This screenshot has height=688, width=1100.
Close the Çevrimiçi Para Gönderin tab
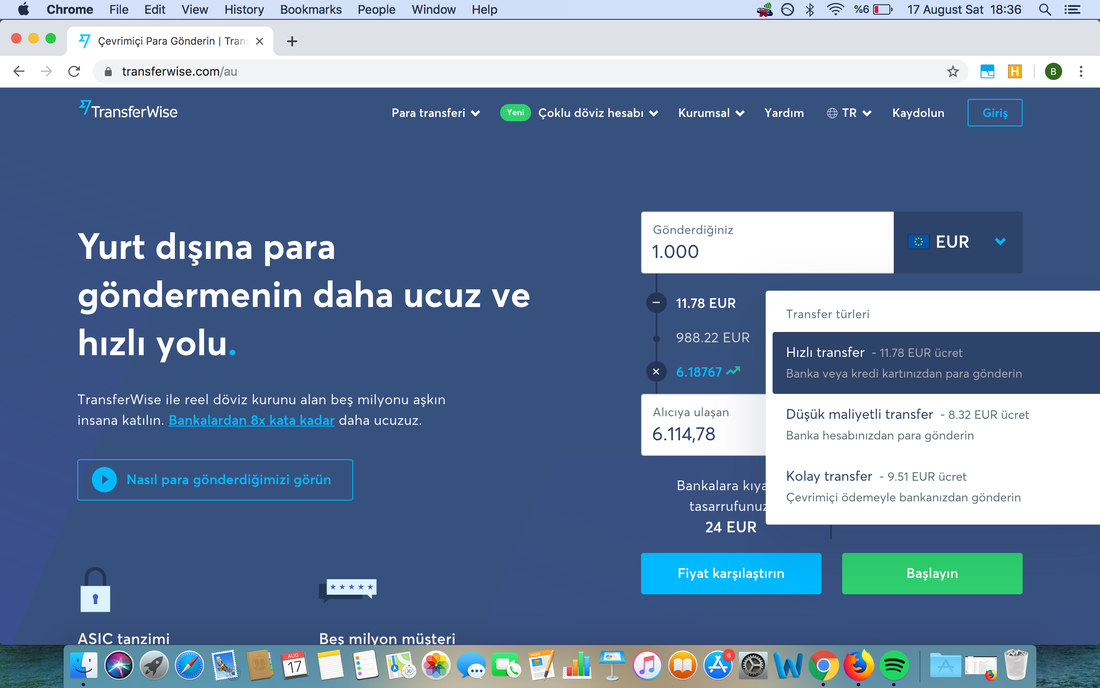(x=260, y=41)
